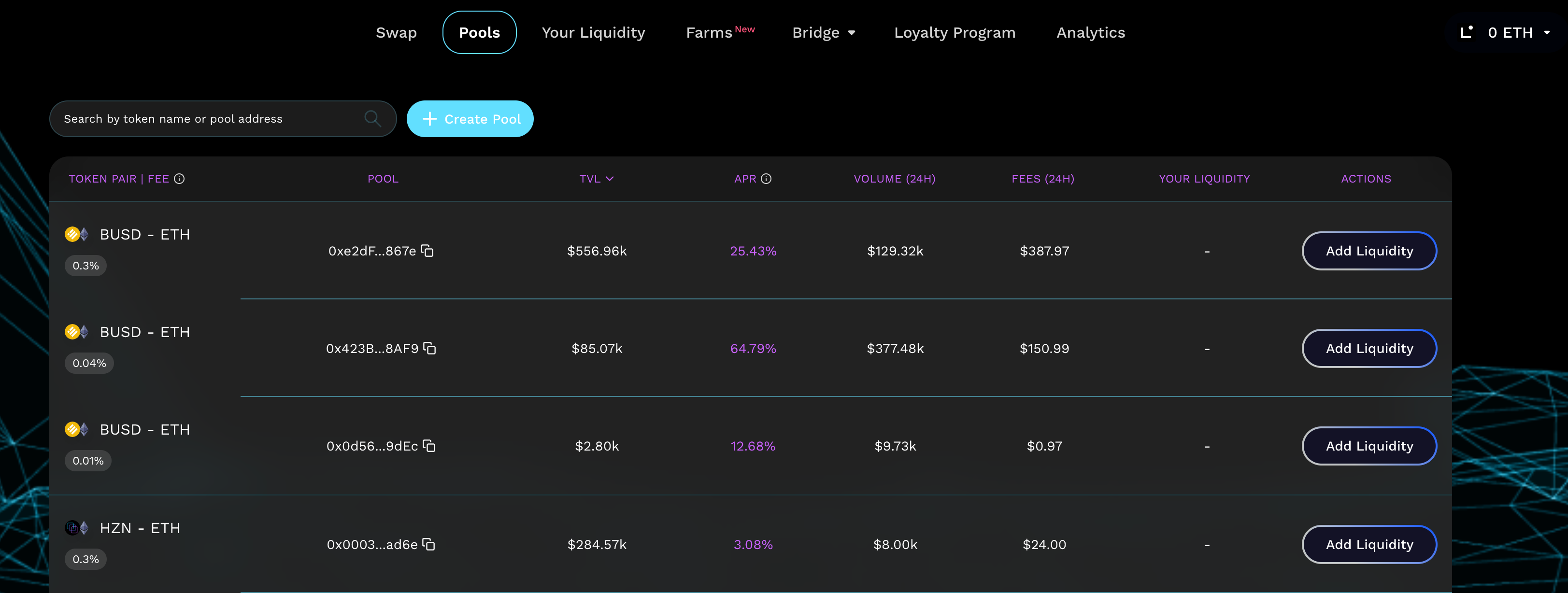Viewport: 1568px width, 593px height.
Task: Open the Analytics page
Action: [1090, 33]
